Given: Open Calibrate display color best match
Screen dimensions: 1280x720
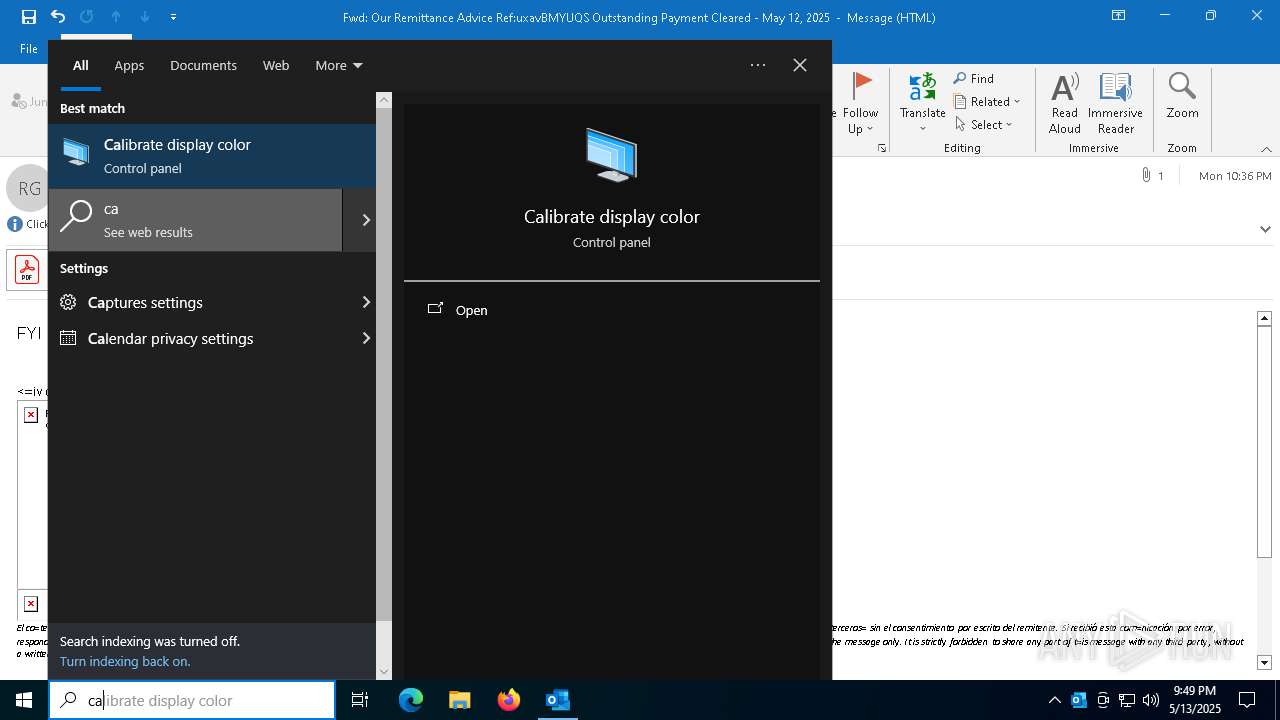Looking at the screenshot, I should coord(212,156).
